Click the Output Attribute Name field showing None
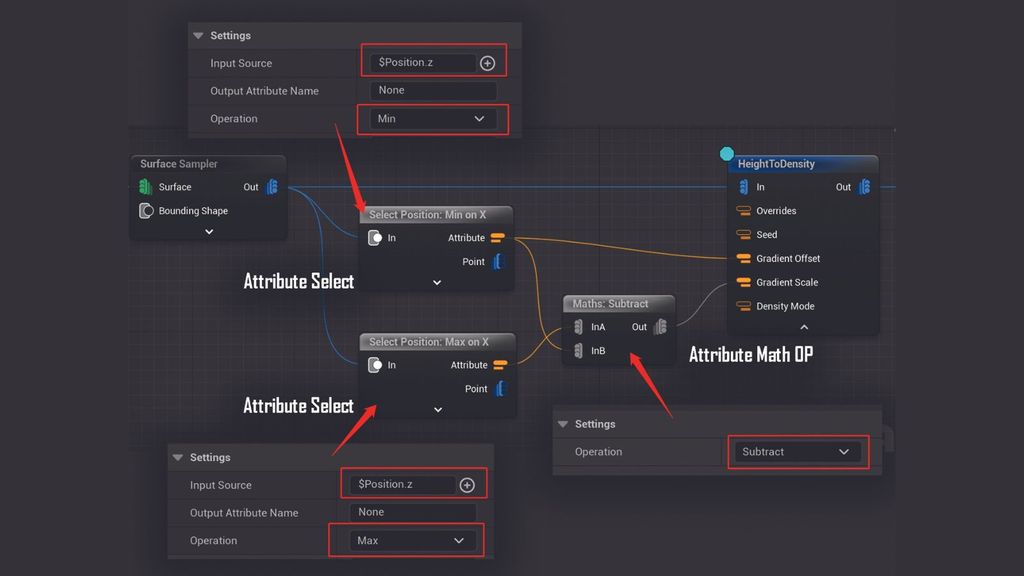 (x=432, y=90)
